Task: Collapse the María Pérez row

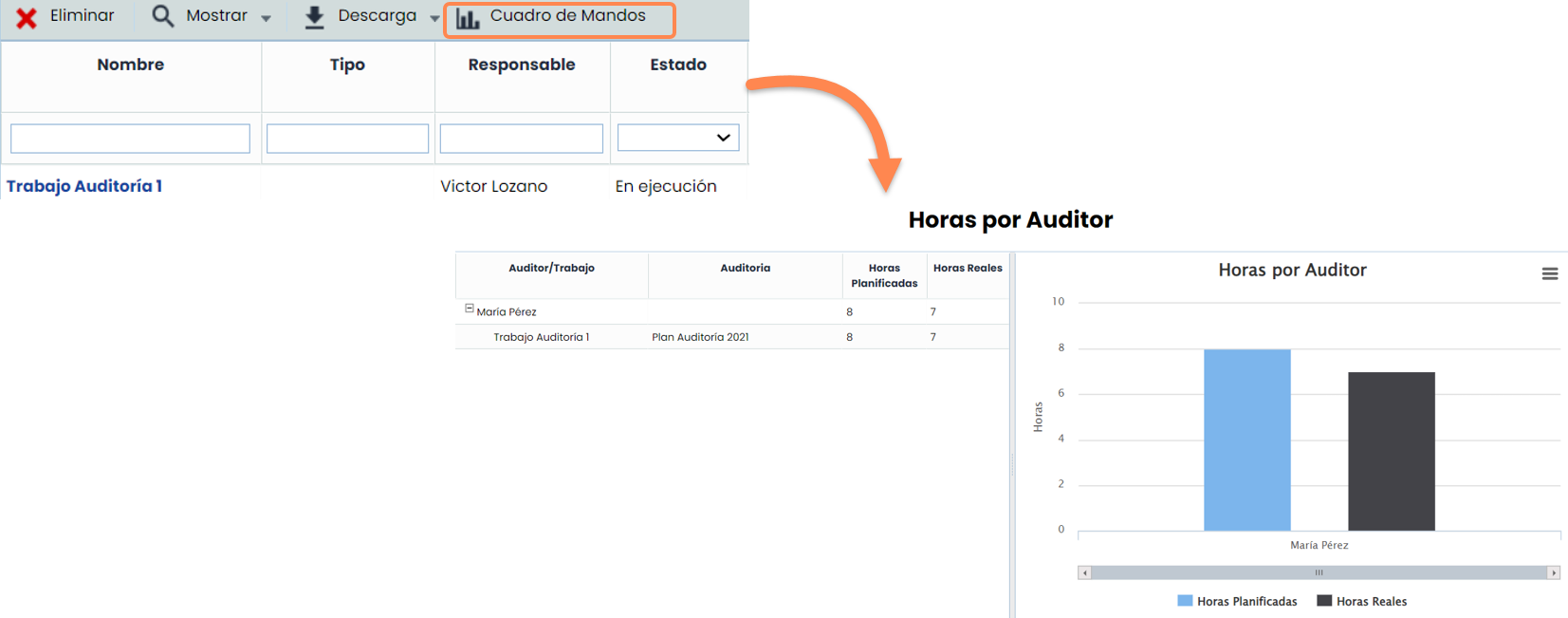Action: [x=470, y=309]
